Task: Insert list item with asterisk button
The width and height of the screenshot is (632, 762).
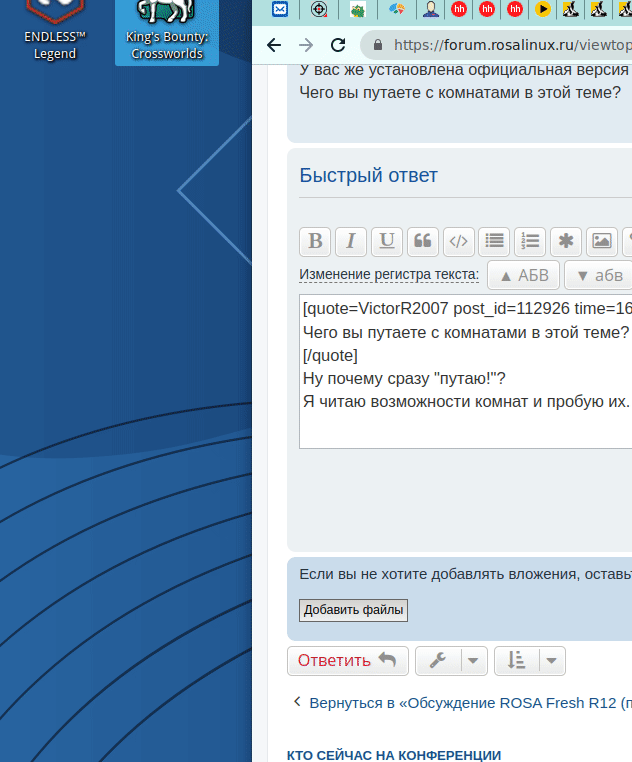Action: coord(566,241)
